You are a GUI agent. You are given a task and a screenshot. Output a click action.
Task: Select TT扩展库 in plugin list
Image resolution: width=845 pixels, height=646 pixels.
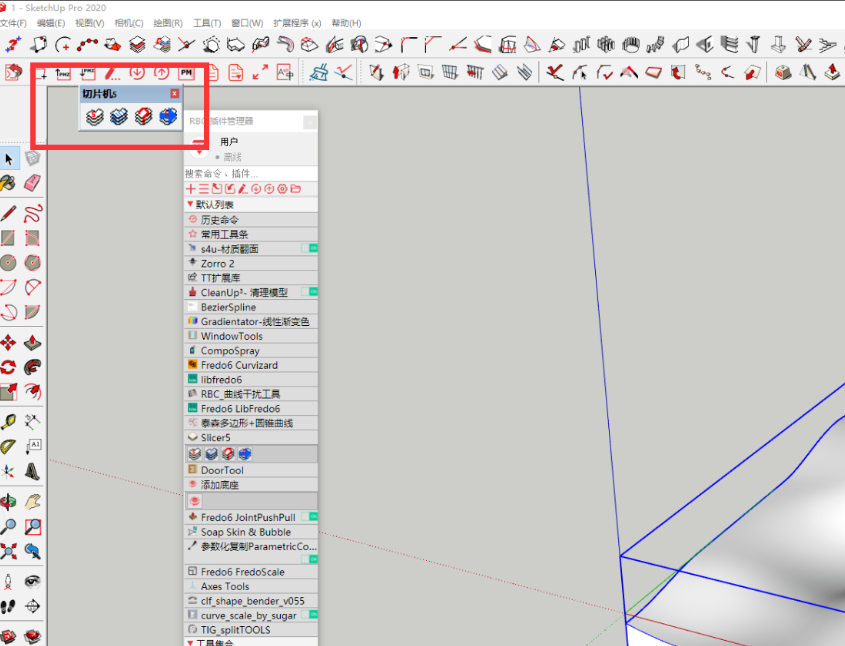(251, 278)
